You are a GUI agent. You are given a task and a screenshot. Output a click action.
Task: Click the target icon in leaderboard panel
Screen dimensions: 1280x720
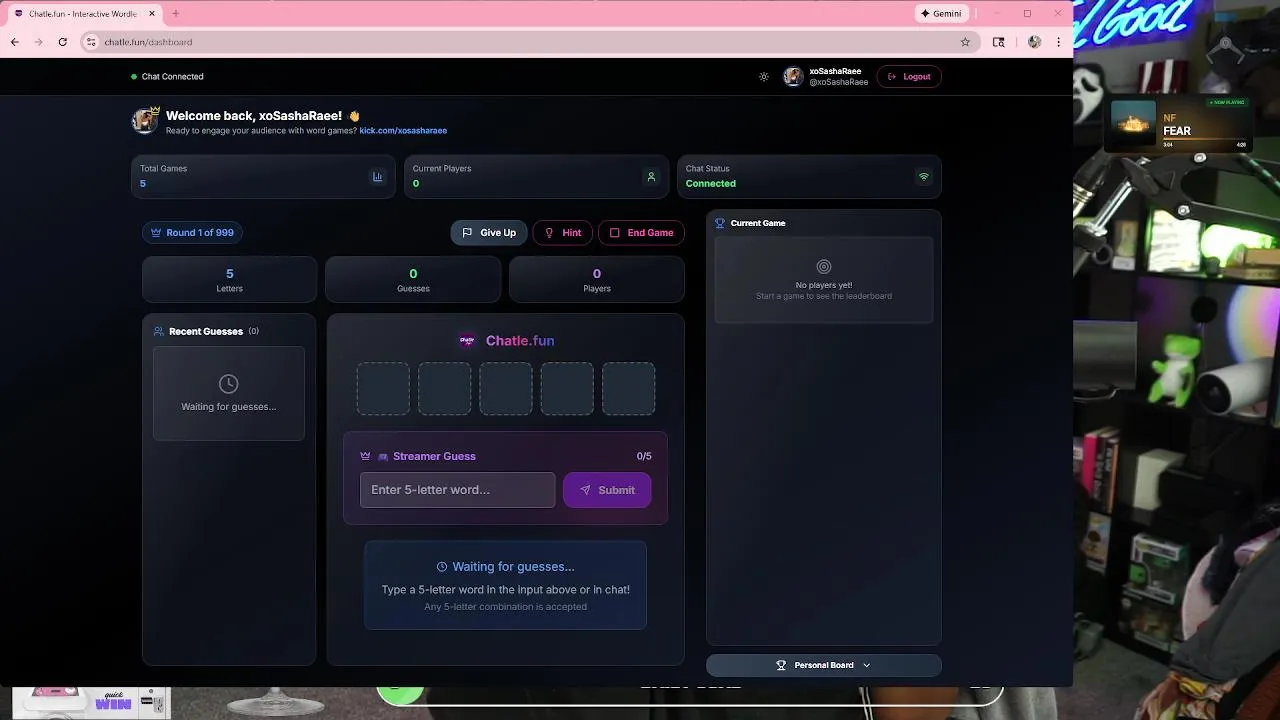[824, 267]
